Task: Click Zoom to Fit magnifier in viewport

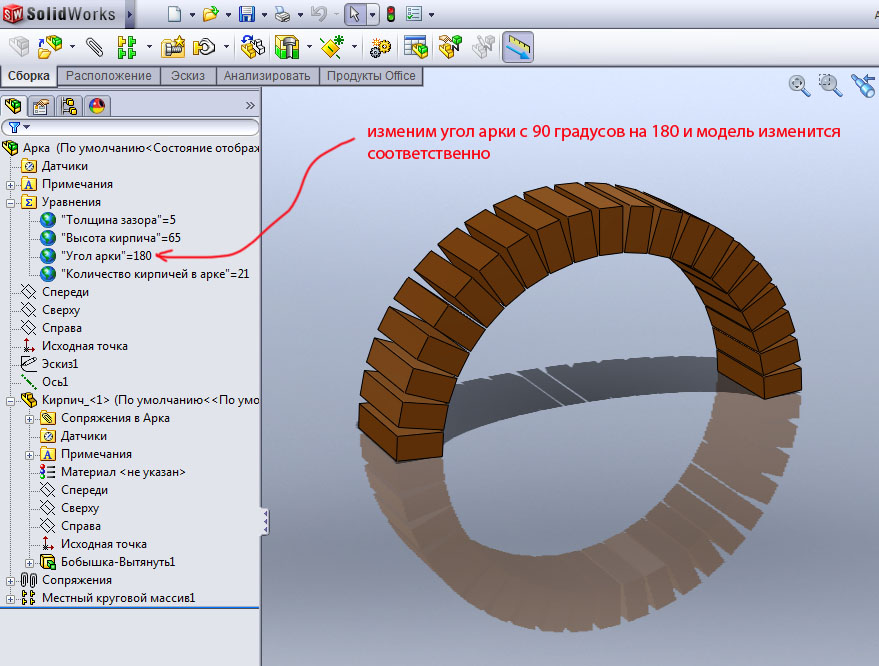Action: 798,85
